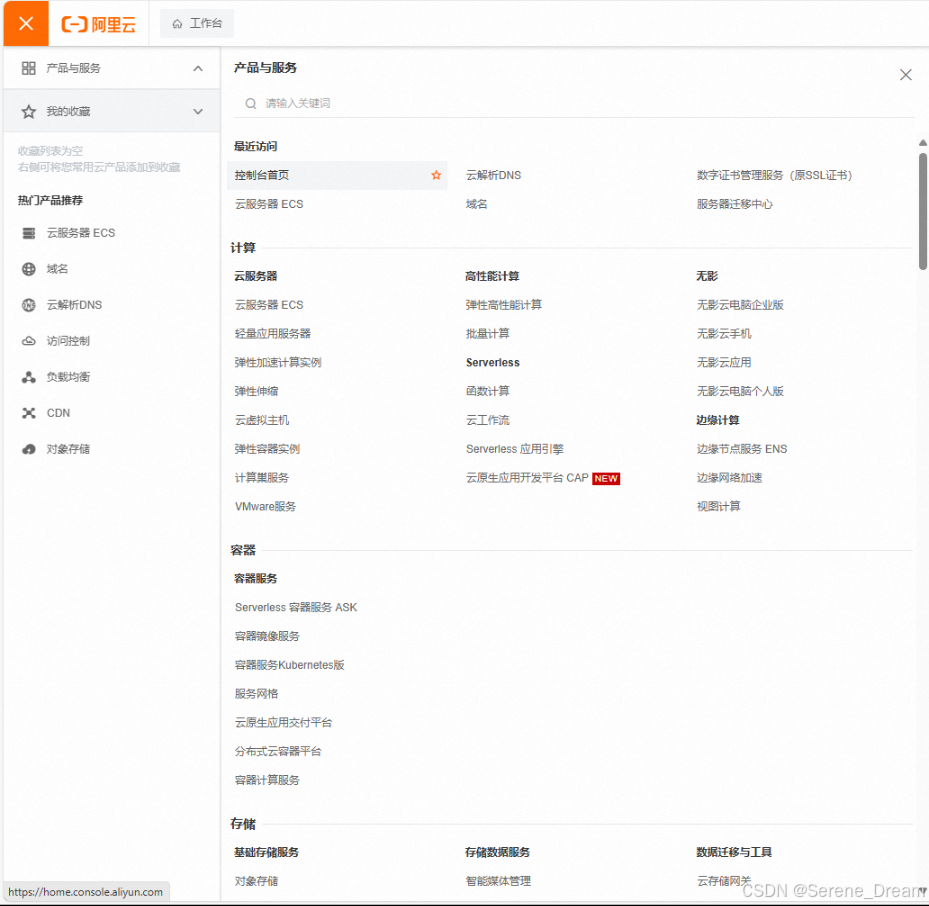The image size is (929, 906).
Task: Open 云解析DNS in recent visits
Action: pos(494,175)
